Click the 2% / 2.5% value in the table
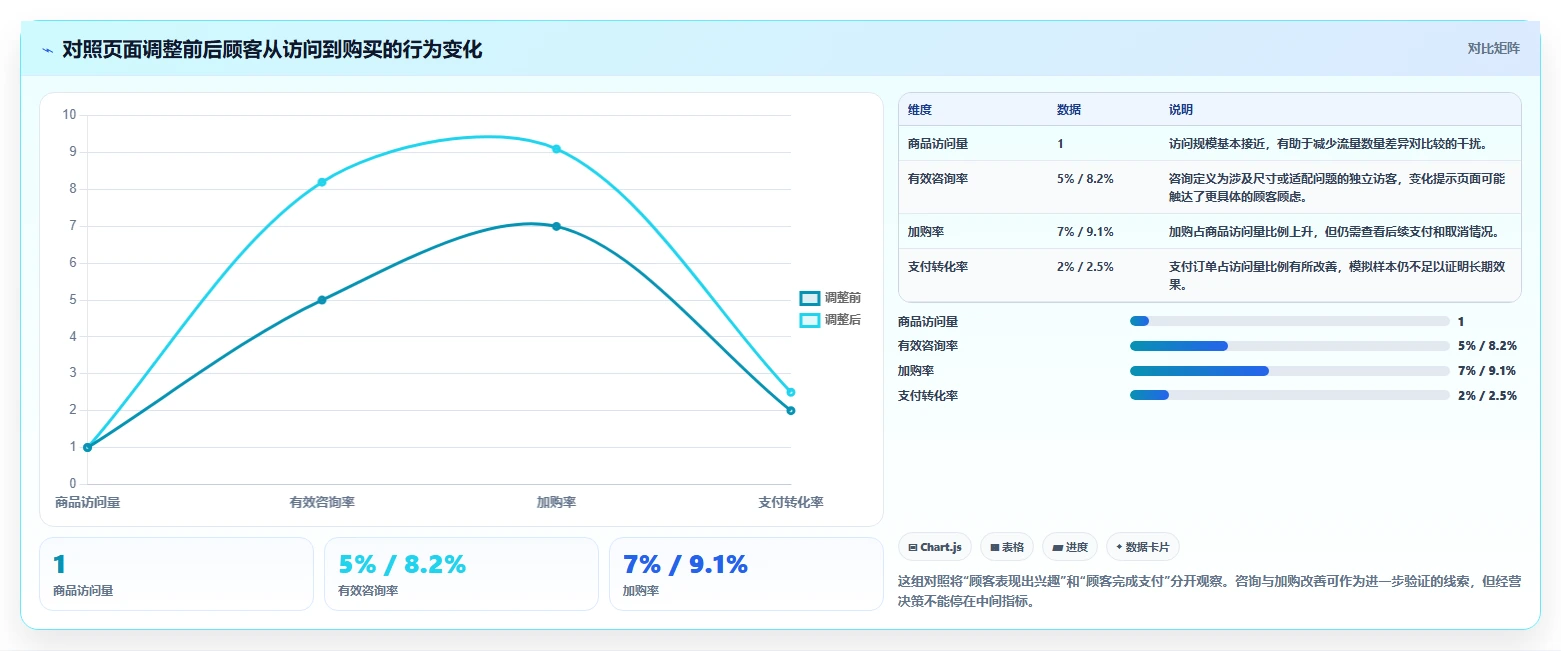The height and width of the screenshot is (651, 1561). (x=1085, y=267)
